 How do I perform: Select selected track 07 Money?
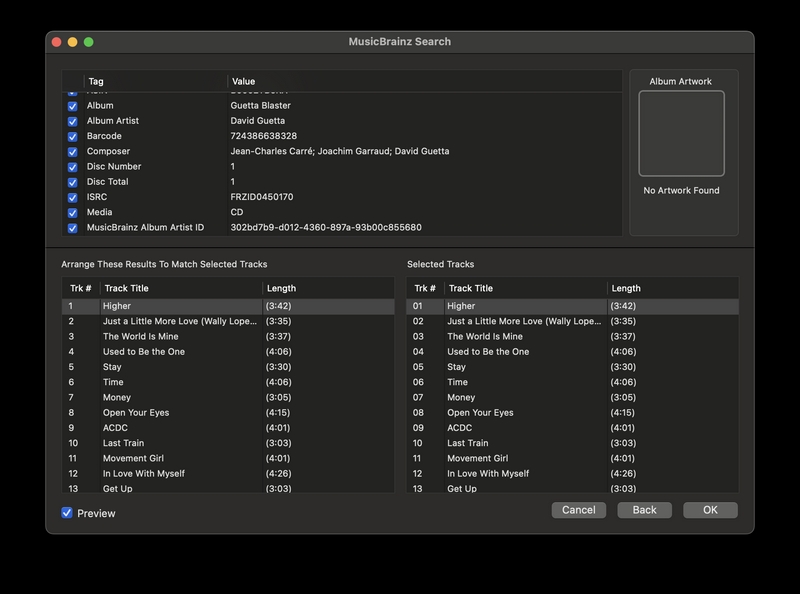coord(572,398)
